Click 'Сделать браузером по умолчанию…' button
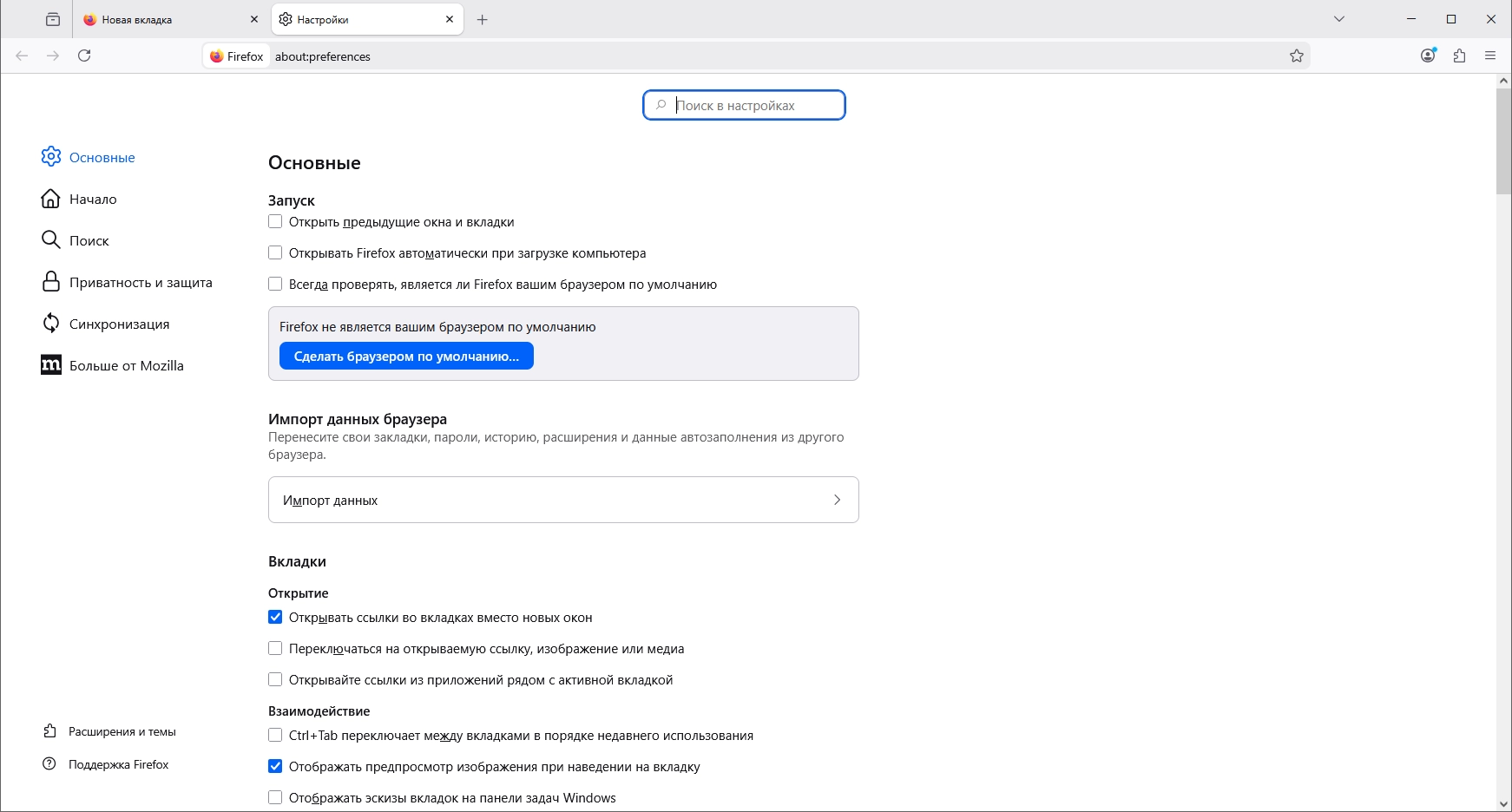The height and width of the screenshot is (812, 1512). 406,357
